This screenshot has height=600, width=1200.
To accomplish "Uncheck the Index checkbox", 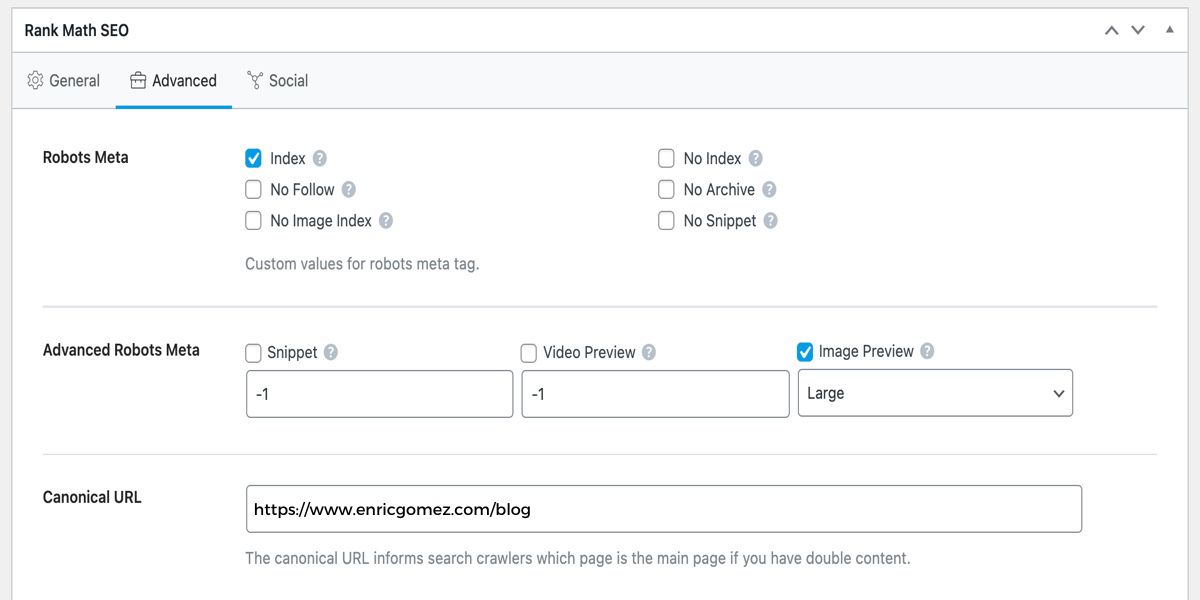I will [254, 158].
